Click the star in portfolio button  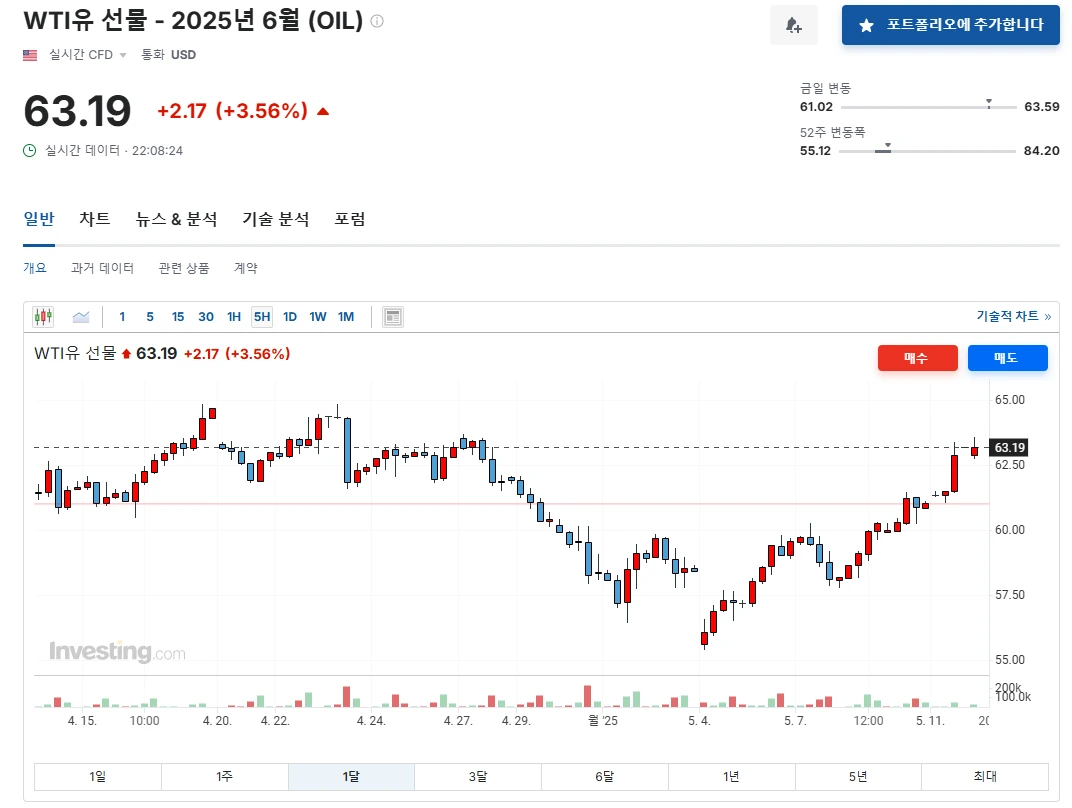866,26
